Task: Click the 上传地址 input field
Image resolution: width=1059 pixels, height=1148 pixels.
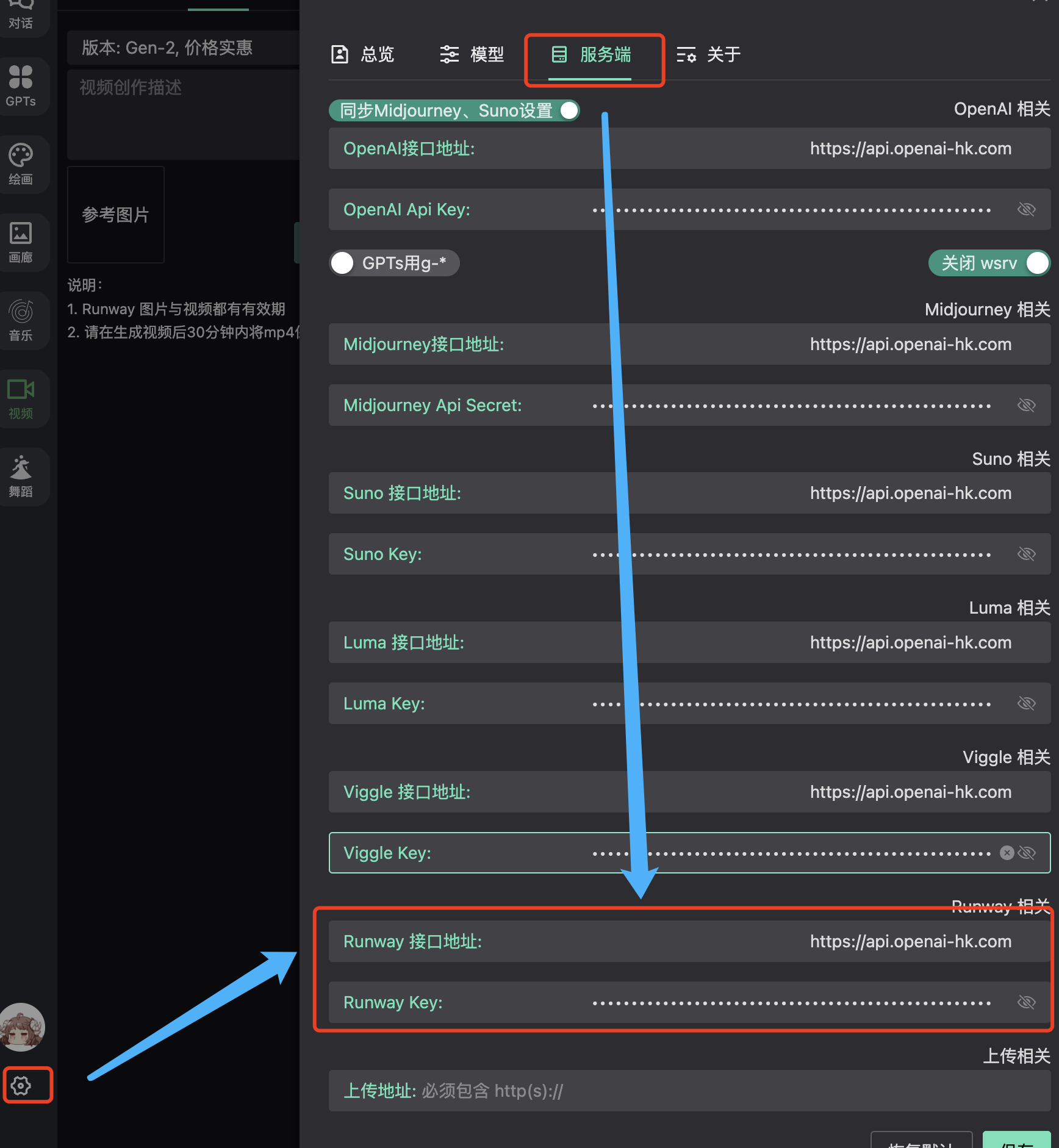Action: 689,1091
